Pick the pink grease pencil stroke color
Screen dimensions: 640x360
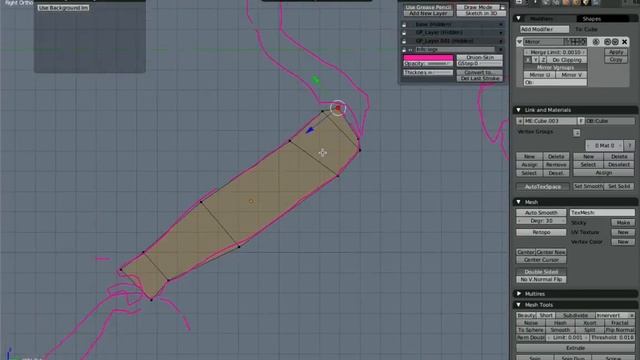[x=428, y=58]
